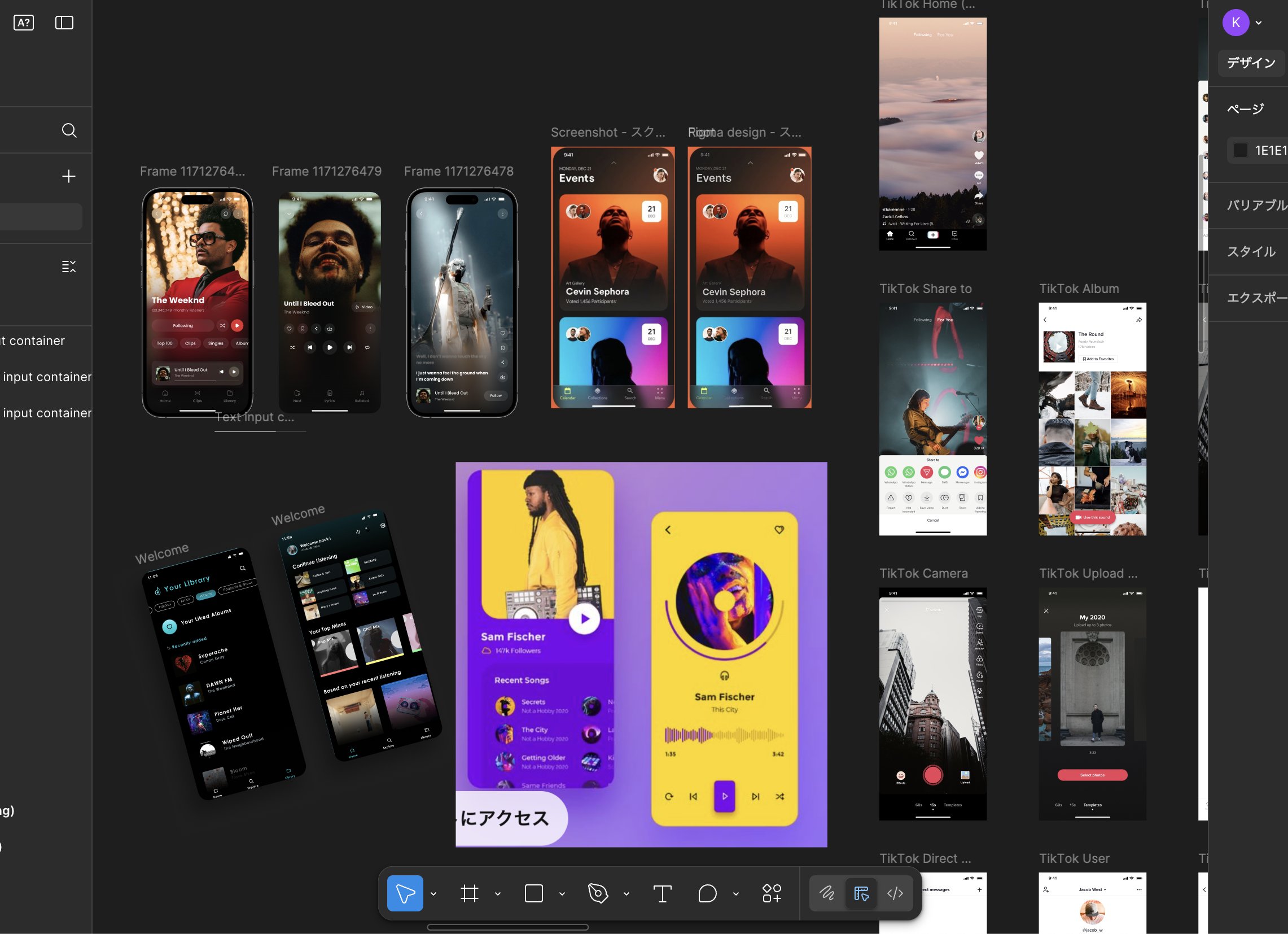This screenshot has width=1288, height=934.
Task: Open the スタイル section
Action: tap(1251, 252)
